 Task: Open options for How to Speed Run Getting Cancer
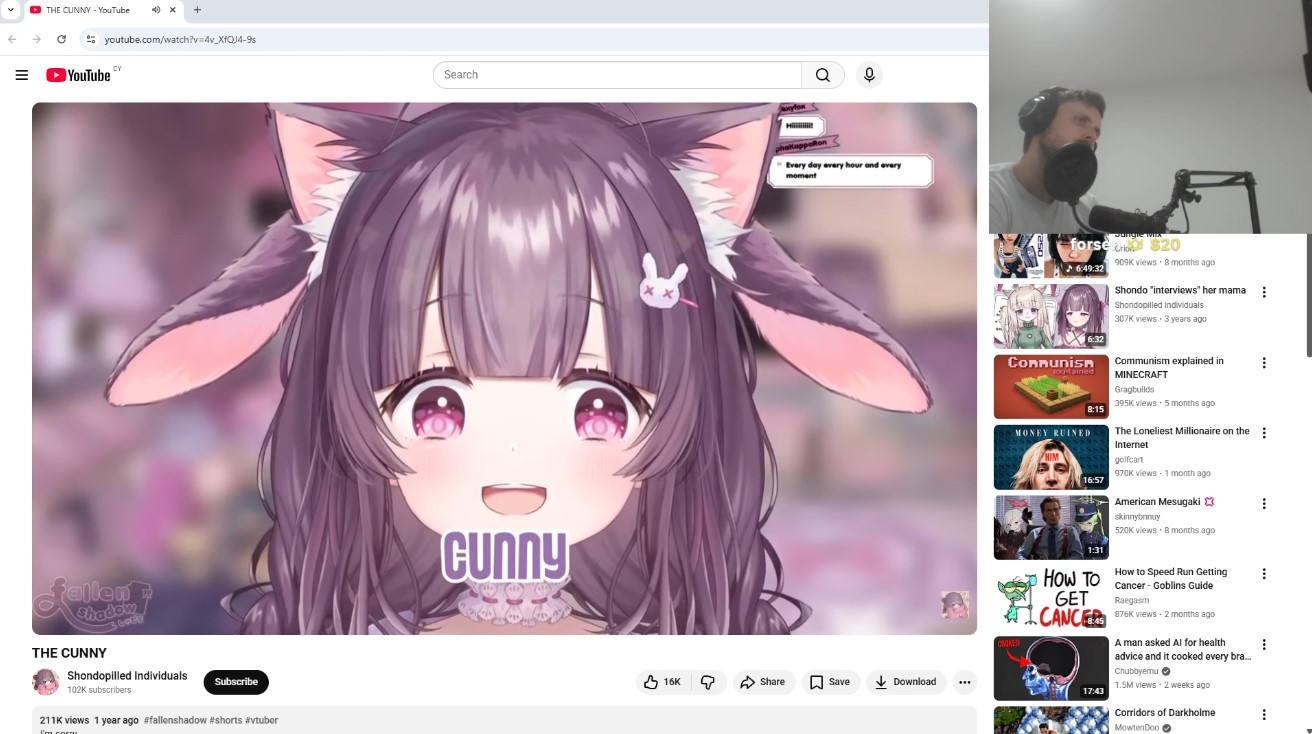pos(1264,574)
